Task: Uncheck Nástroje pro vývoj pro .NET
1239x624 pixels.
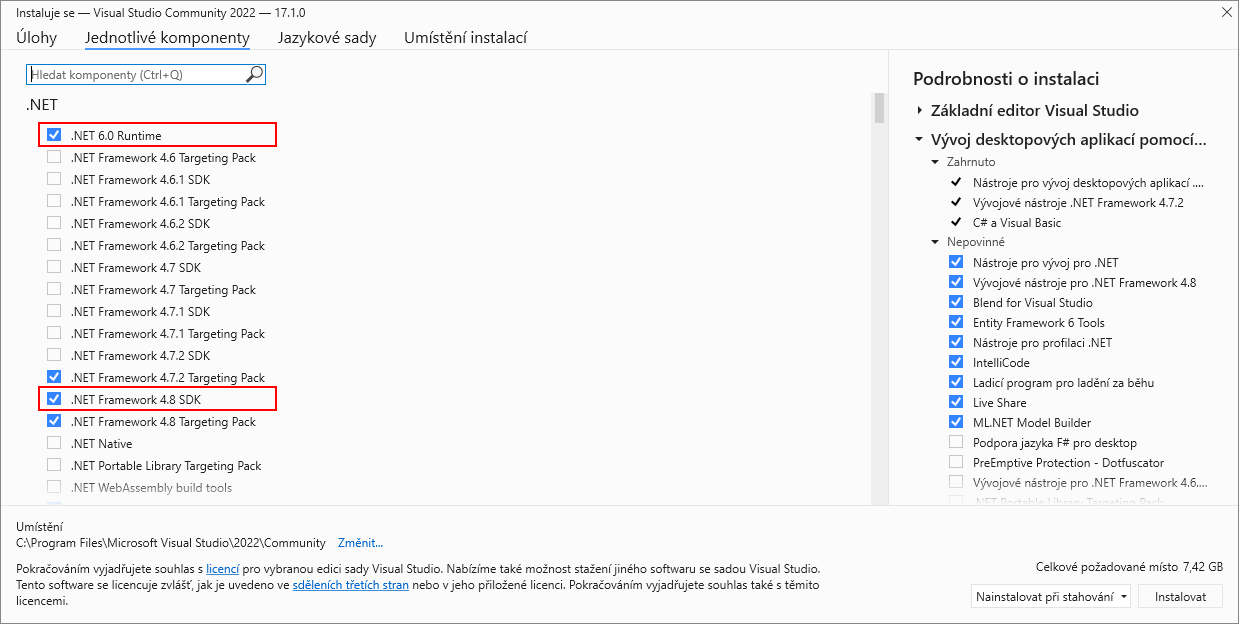Action: click(x=956, y=262)
